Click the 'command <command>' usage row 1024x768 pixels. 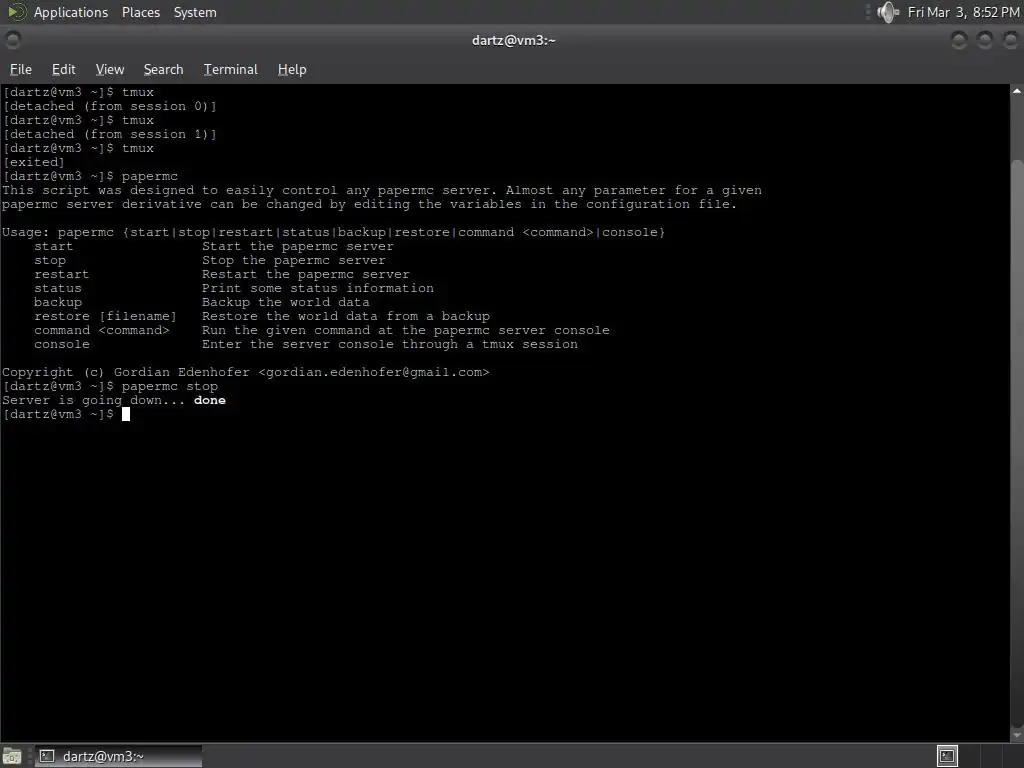pos(322,330)
